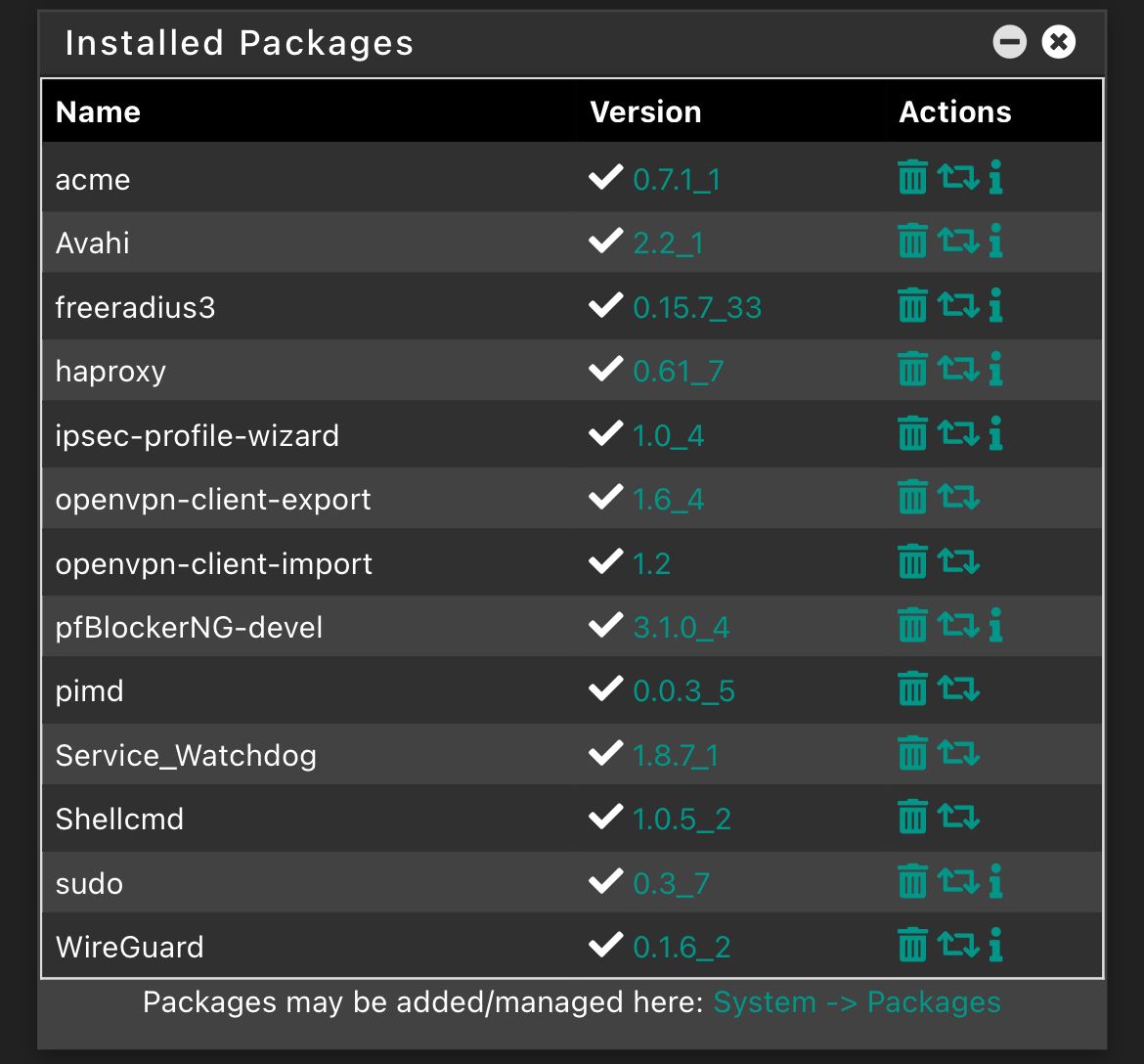The width and height of the screenshot is (1144, 1064).
Task: View pfBlockerNG-devel package info
Action: point(996,626)
